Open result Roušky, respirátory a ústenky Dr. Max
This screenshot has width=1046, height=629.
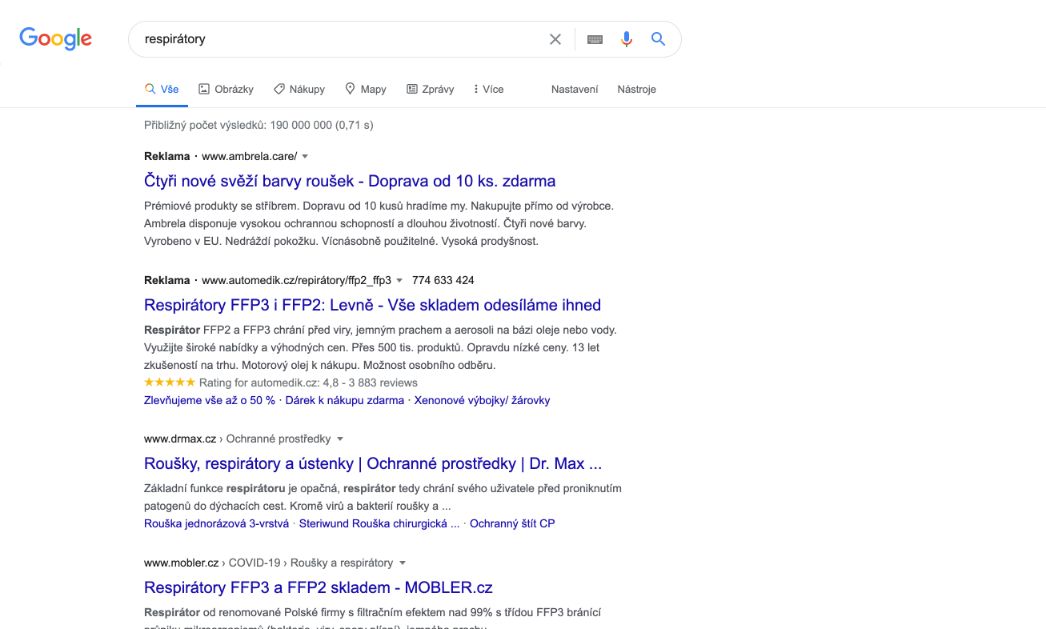tap(373, 464)
